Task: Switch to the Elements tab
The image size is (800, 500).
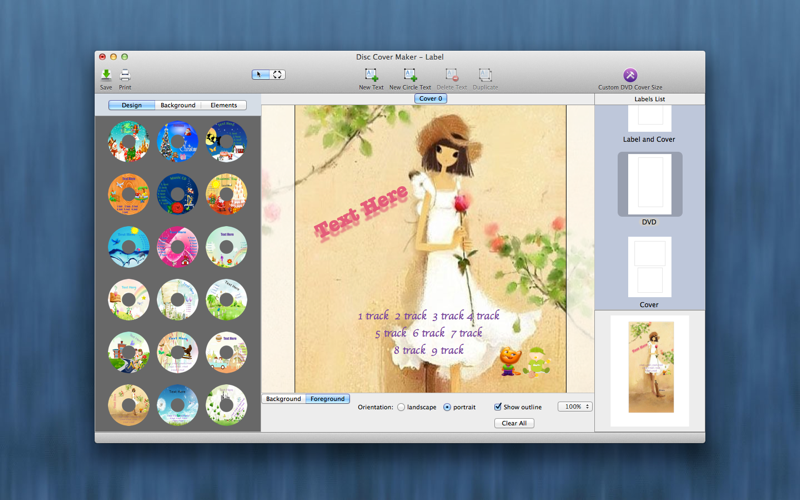Action: click(x=223, y=105)
